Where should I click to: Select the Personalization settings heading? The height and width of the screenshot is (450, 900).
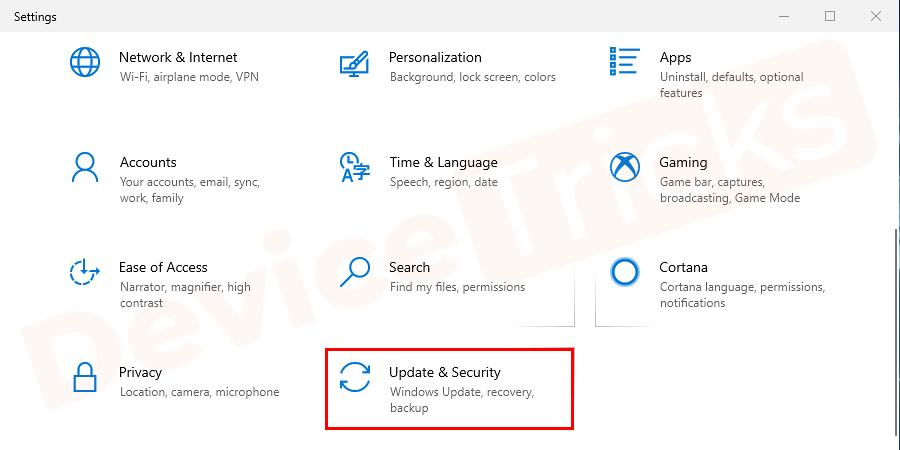click(435, 57)
